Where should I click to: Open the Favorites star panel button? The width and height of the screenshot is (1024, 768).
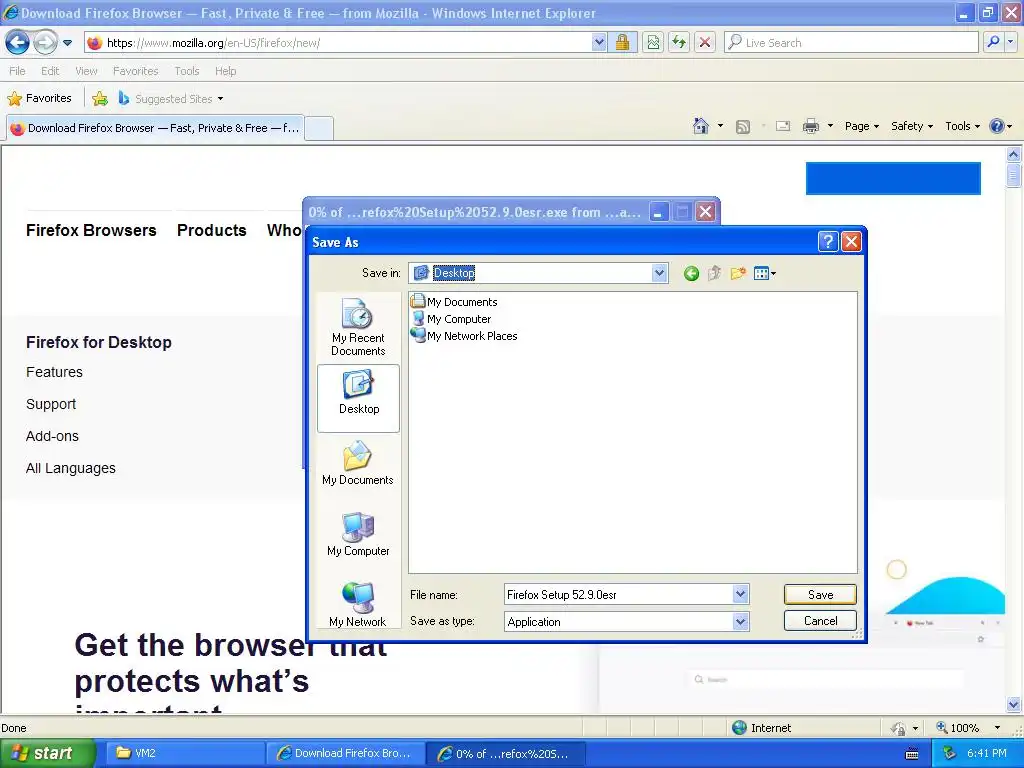pos(39,99)
